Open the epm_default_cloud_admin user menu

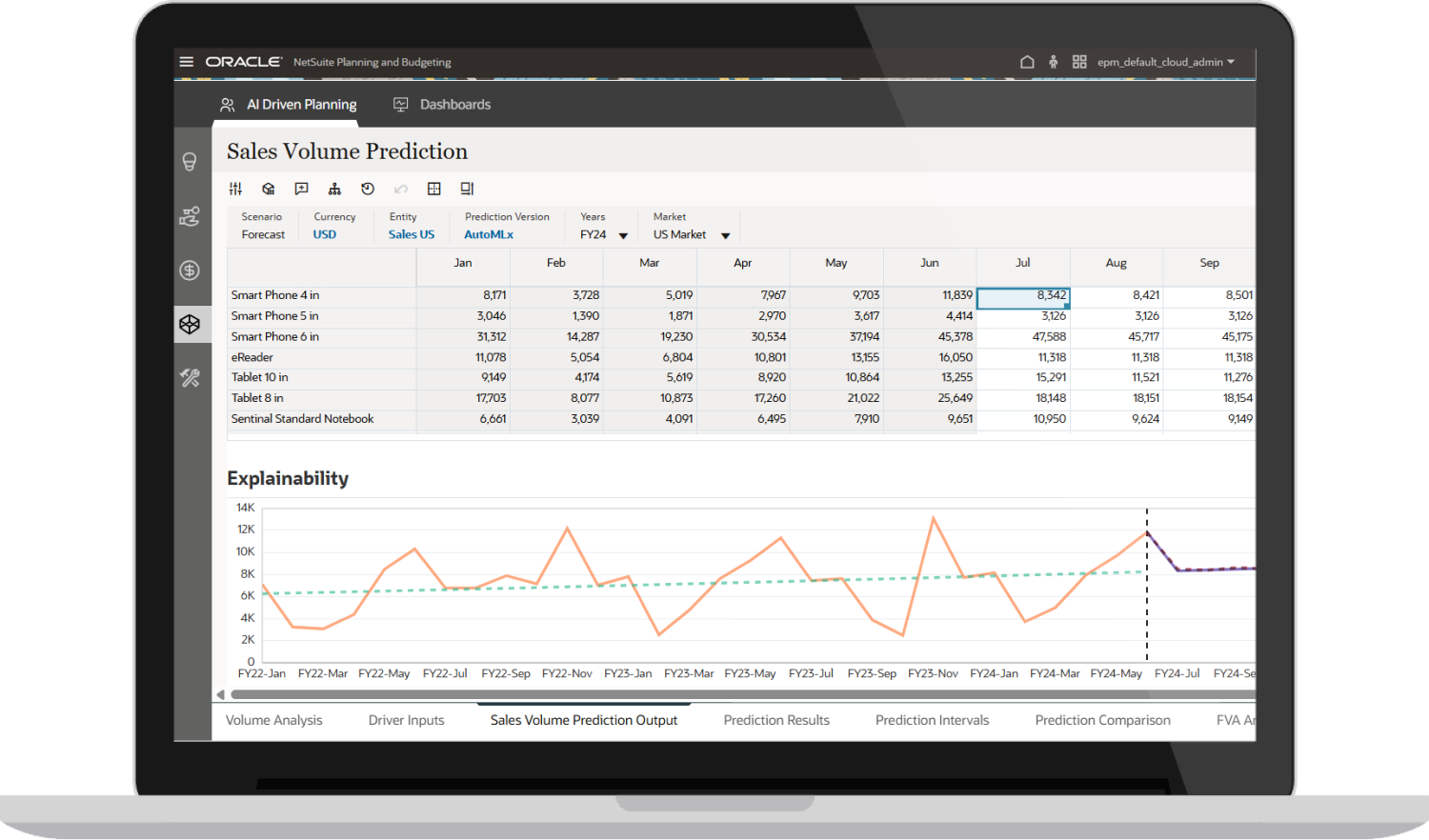pyautogui.click(x=1166, y=62)
